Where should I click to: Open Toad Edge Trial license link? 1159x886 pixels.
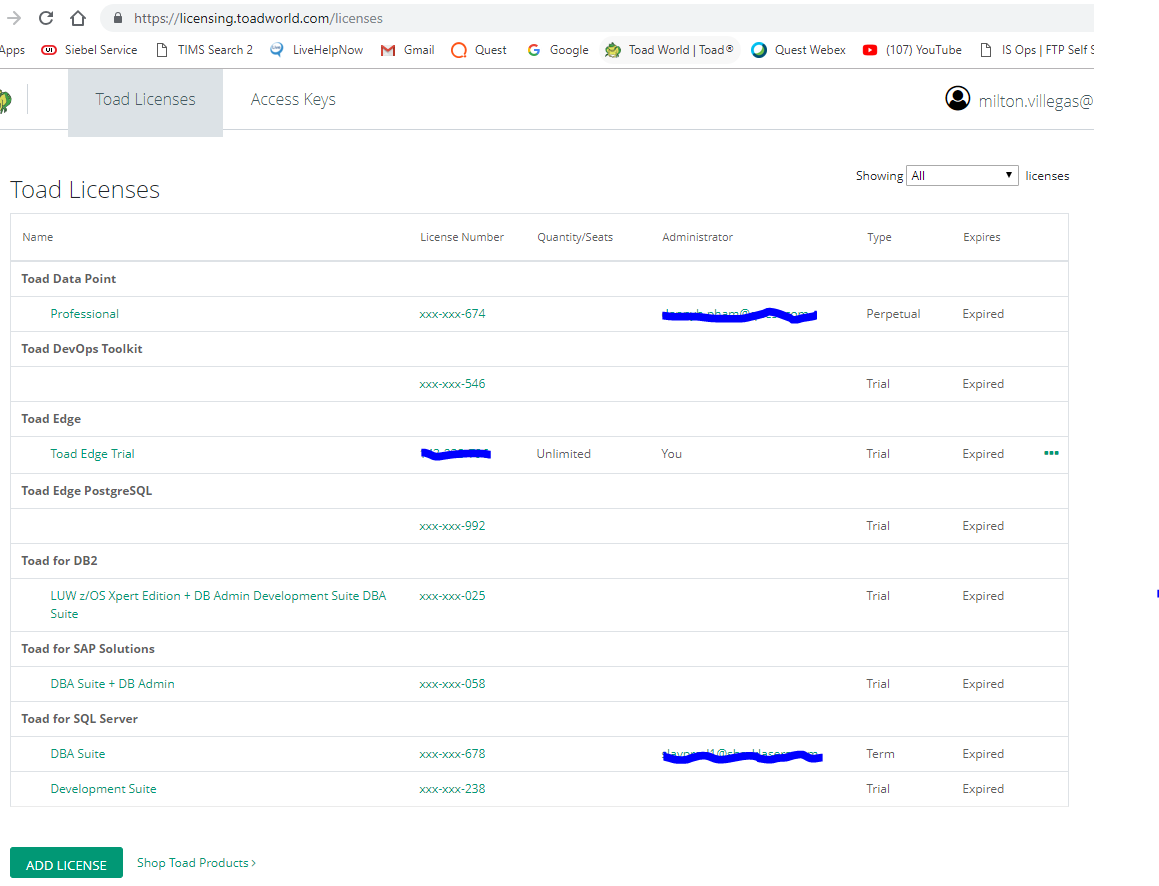(x=92, y=454)
